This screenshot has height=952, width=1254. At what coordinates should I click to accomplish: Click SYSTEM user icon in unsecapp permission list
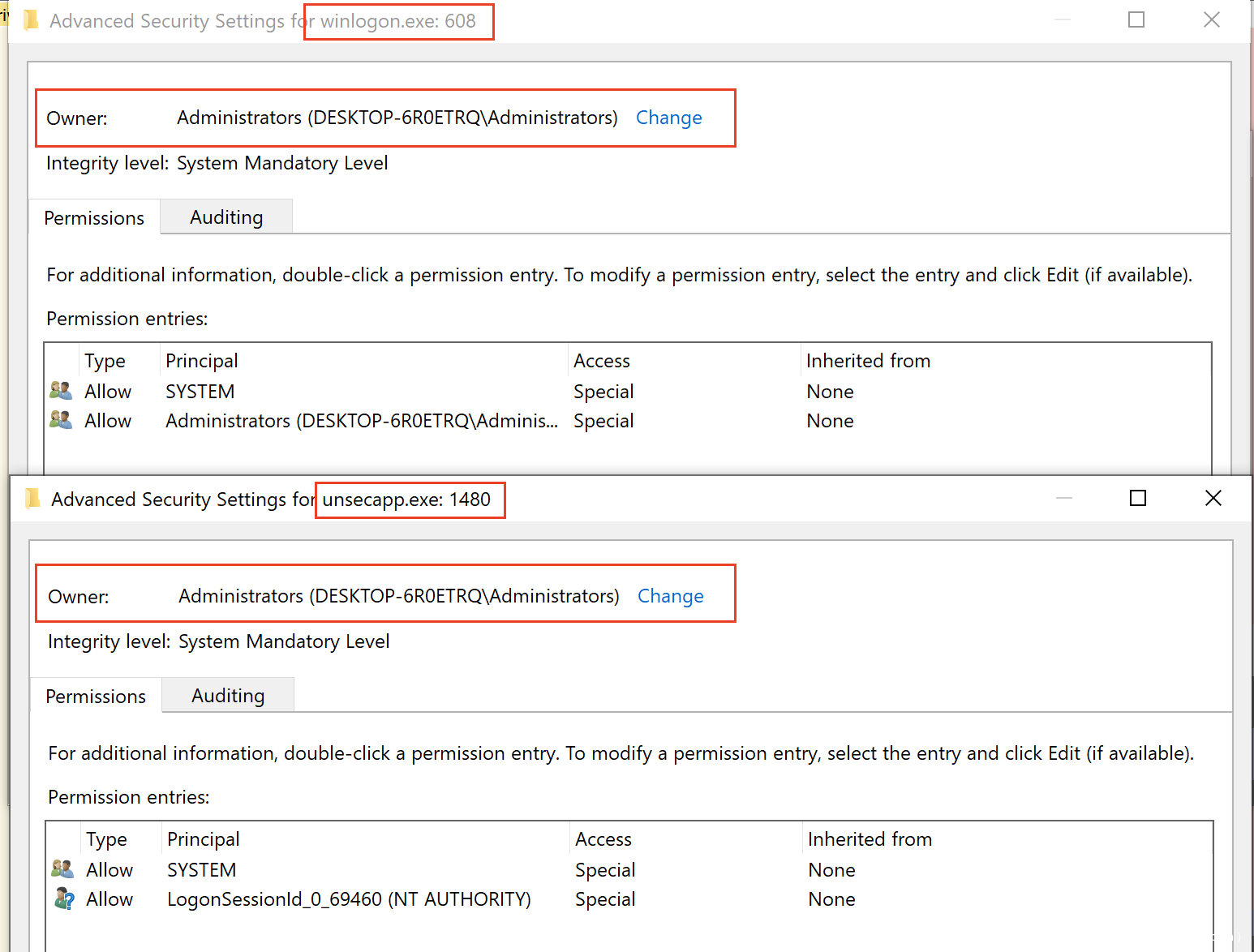click(x=62, y=869)
